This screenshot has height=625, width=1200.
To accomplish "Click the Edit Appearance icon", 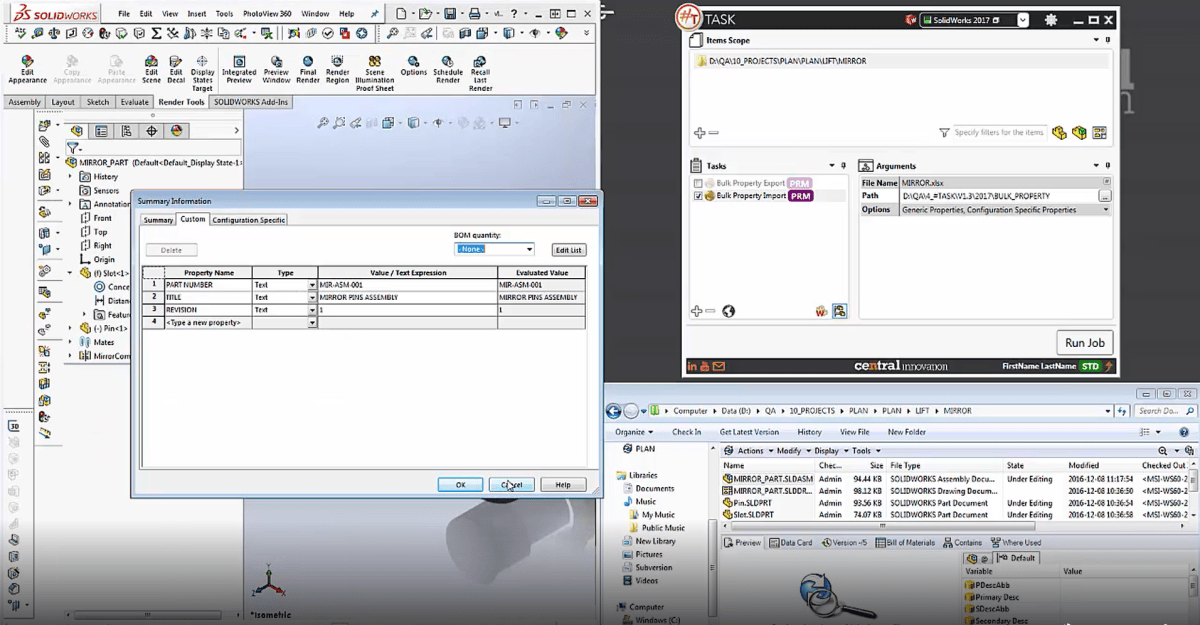I will (x=27, y=62).
